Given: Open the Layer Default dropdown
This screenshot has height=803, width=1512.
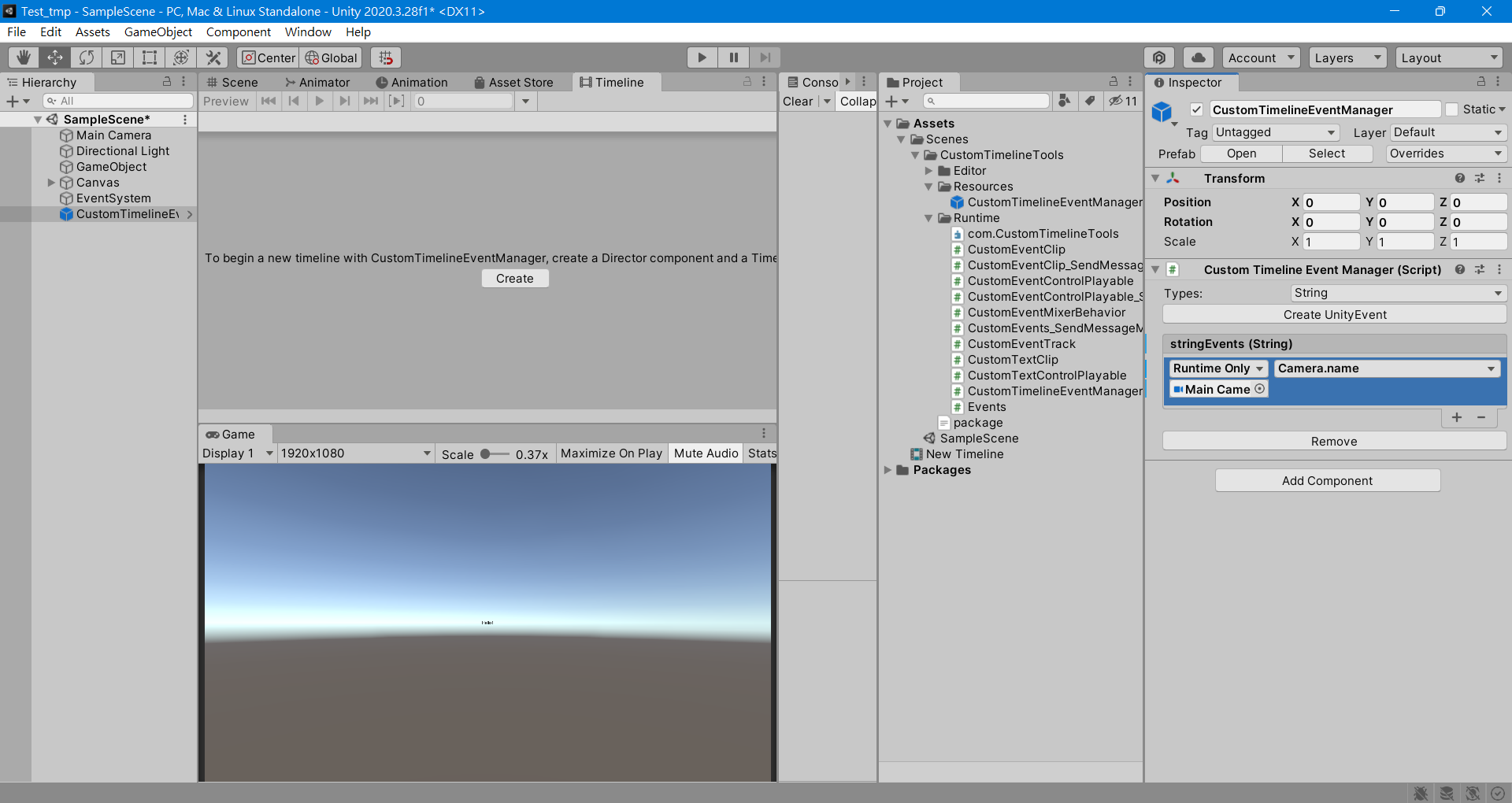Looking at the screenshot, I should (1448, 132).
